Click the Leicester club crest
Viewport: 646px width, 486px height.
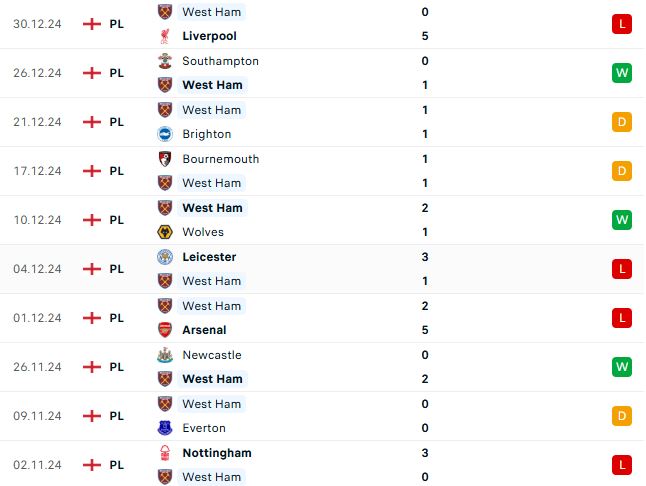[165, 257]
